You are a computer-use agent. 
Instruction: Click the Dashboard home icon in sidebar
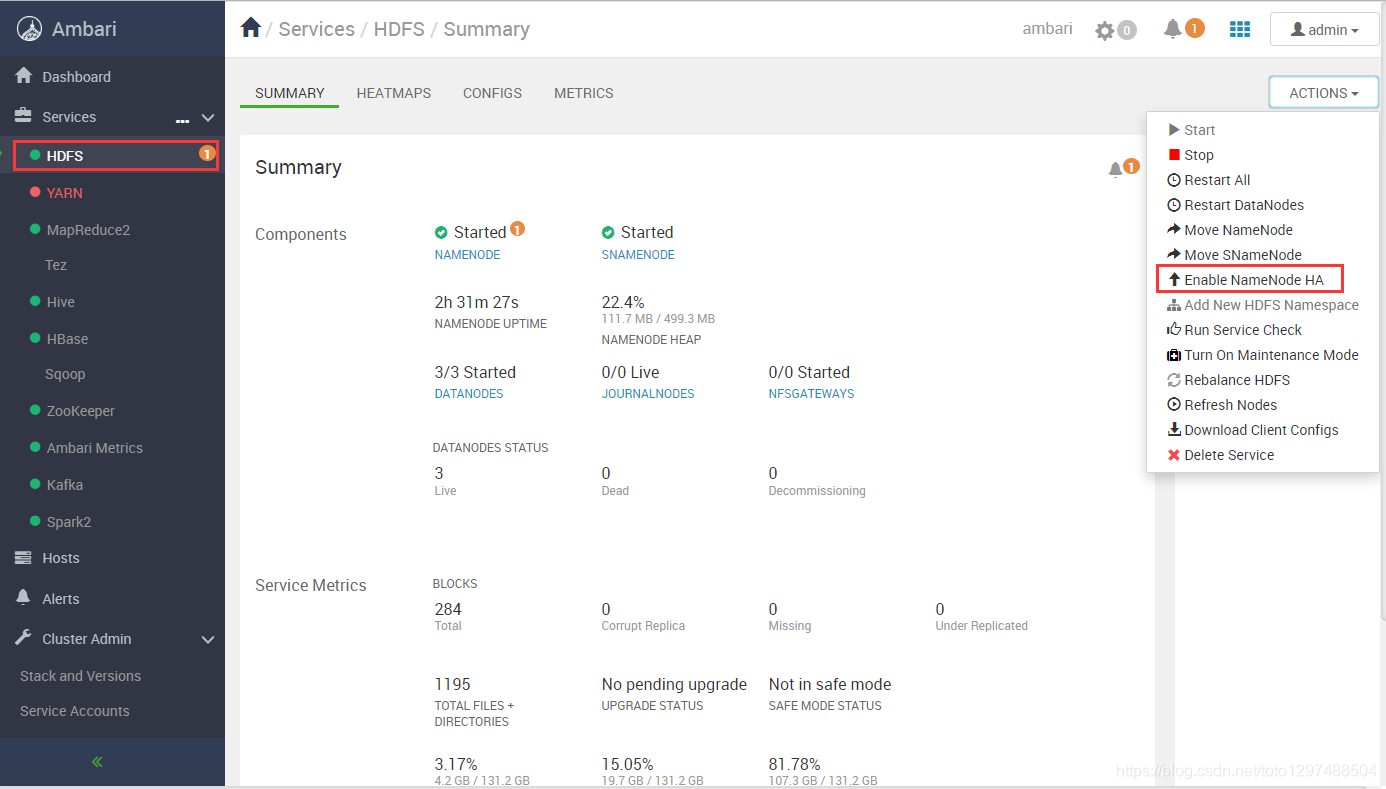point(23,76)
